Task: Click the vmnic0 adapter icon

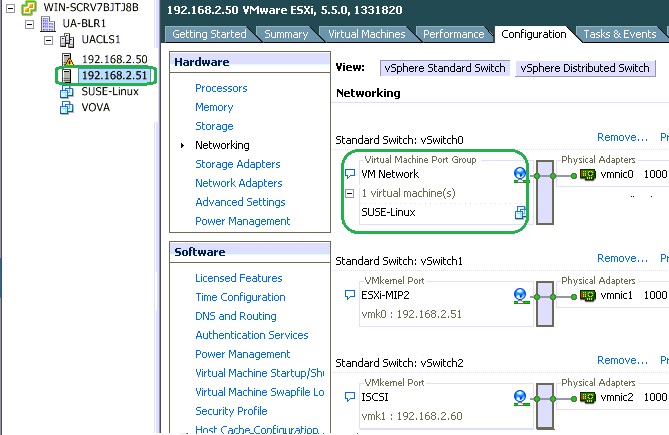Action: pyautogui.click(x=588, y=174)
